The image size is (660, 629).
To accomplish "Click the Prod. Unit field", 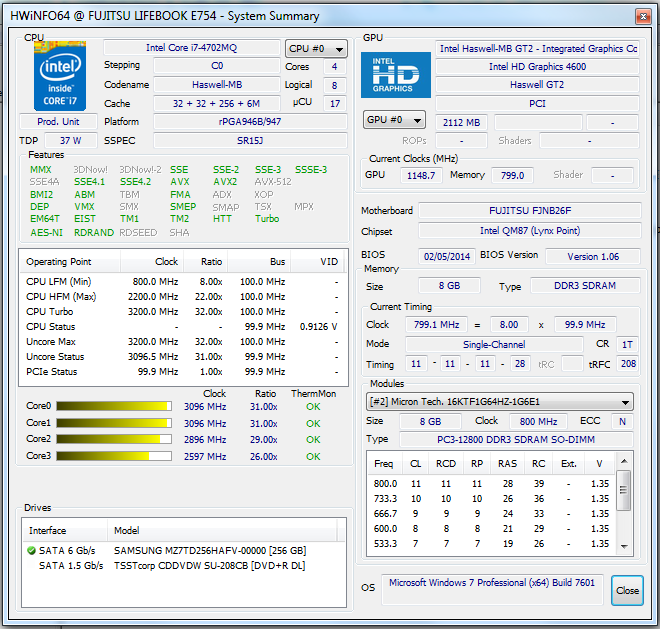I will (x=58, y=122).
